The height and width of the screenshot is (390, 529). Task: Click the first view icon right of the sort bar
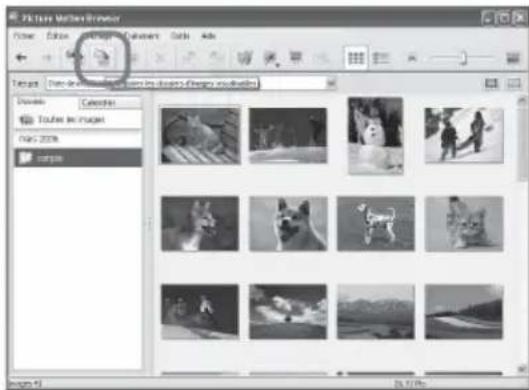tap(491, 83)
